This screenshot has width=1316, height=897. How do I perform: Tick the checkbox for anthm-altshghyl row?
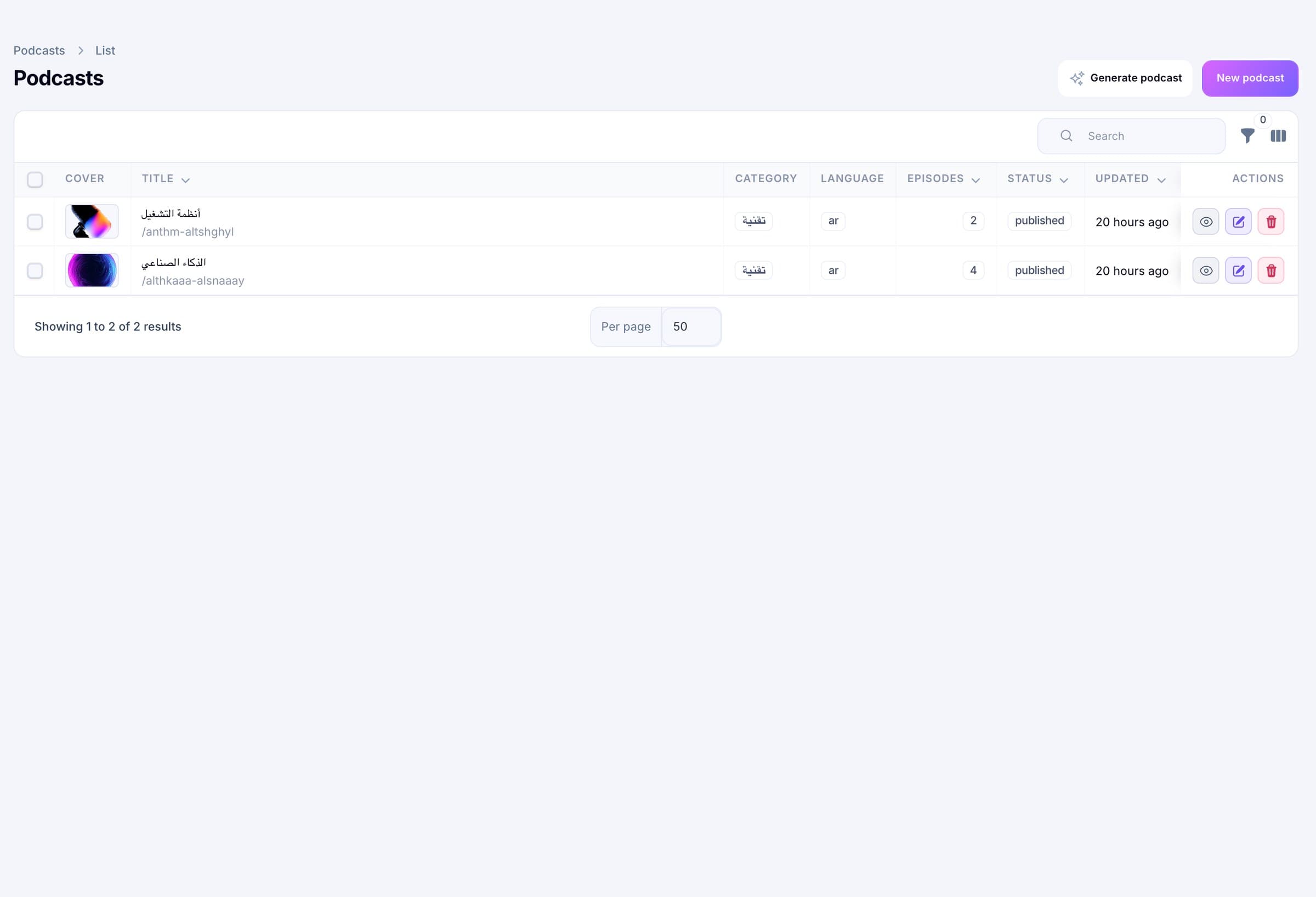[35, 222]
